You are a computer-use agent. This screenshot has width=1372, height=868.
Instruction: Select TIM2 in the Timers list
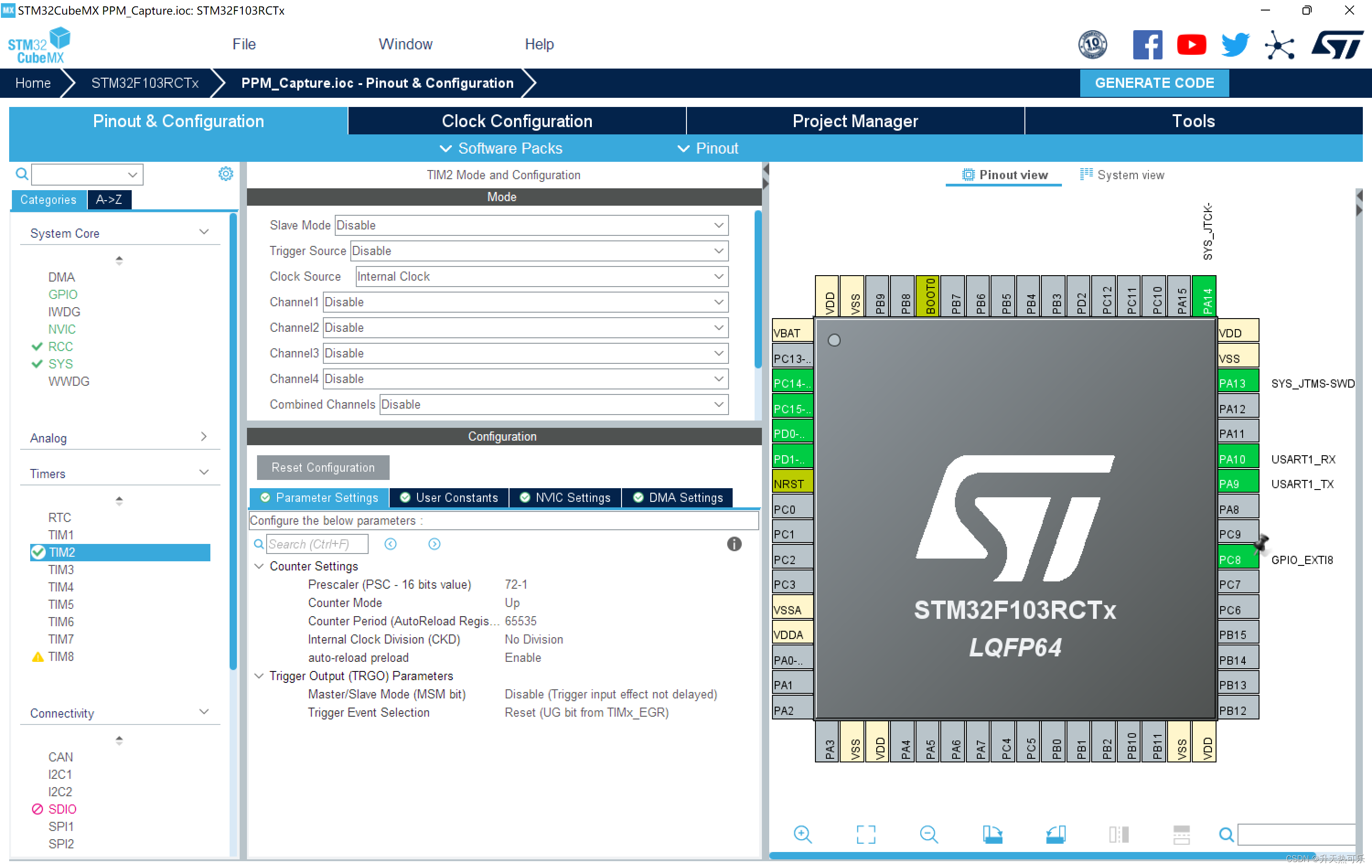click(62, 552)
